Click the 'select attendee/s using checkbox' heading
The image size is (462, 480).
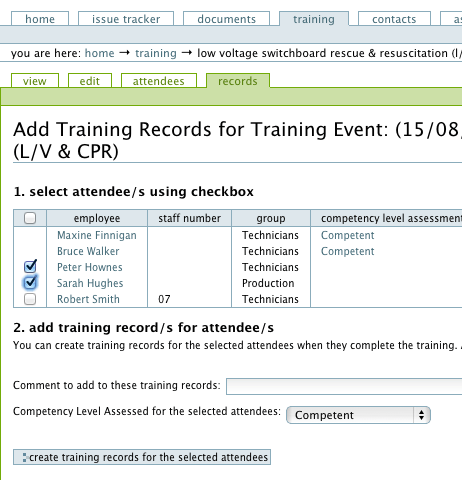coord(134,192)
